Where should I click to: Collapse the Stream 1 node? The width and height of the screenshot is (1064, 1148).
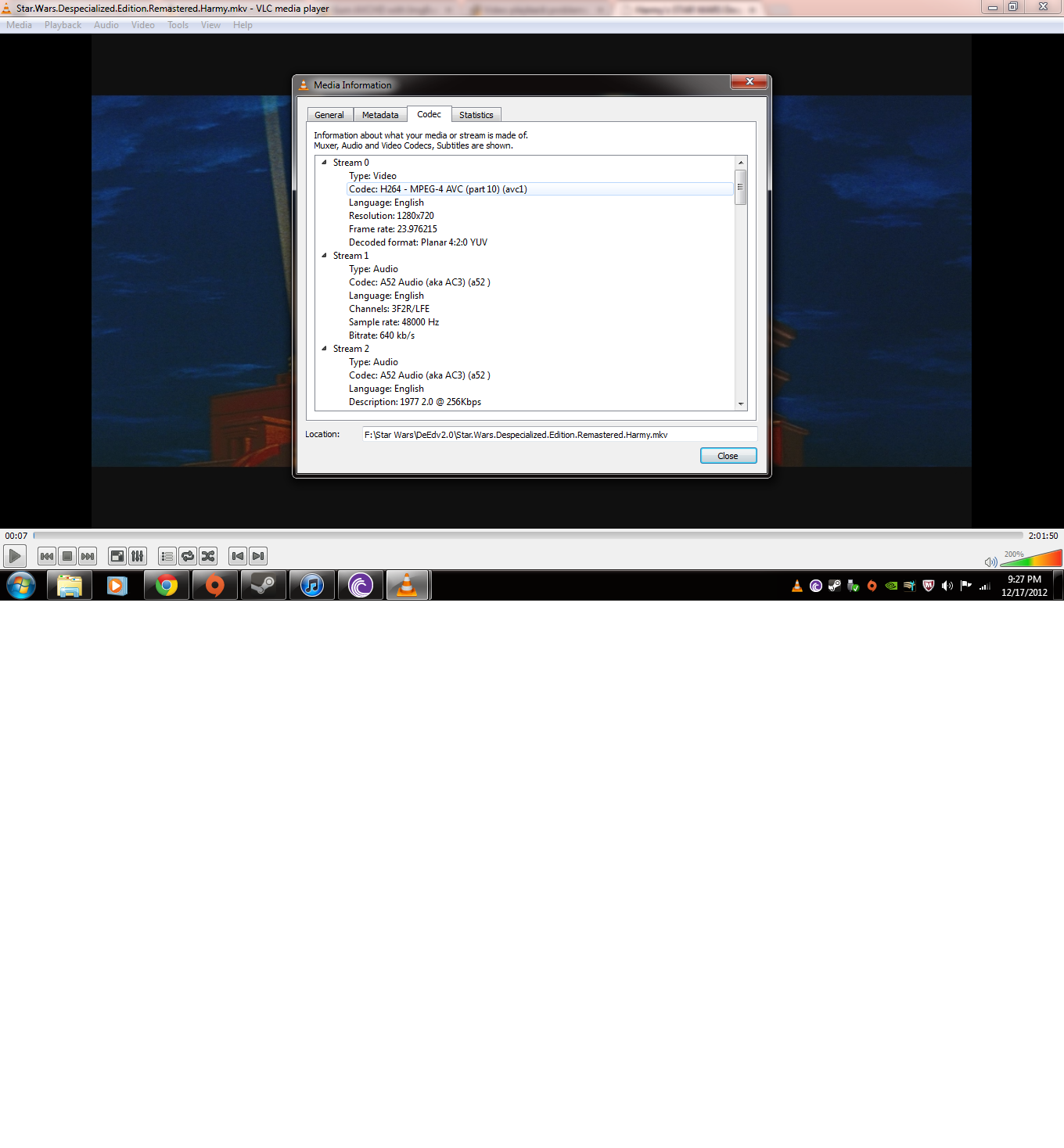click(x=324, y=256)
